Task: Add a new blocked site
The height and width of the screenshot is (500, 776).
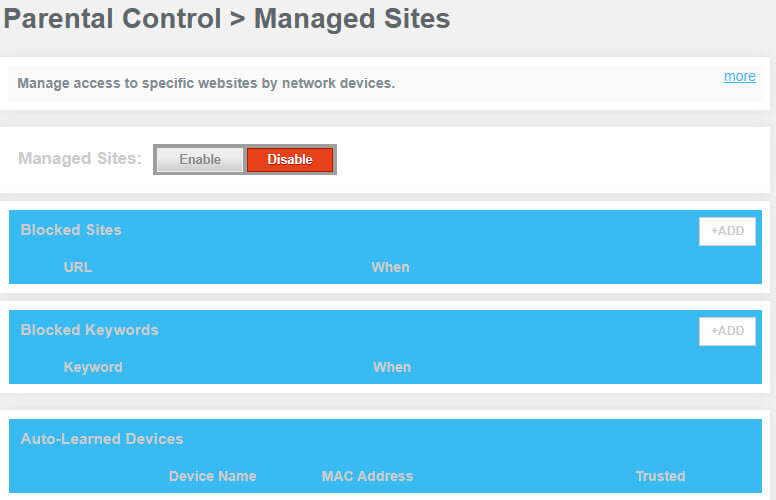Action: pos(727,231)
